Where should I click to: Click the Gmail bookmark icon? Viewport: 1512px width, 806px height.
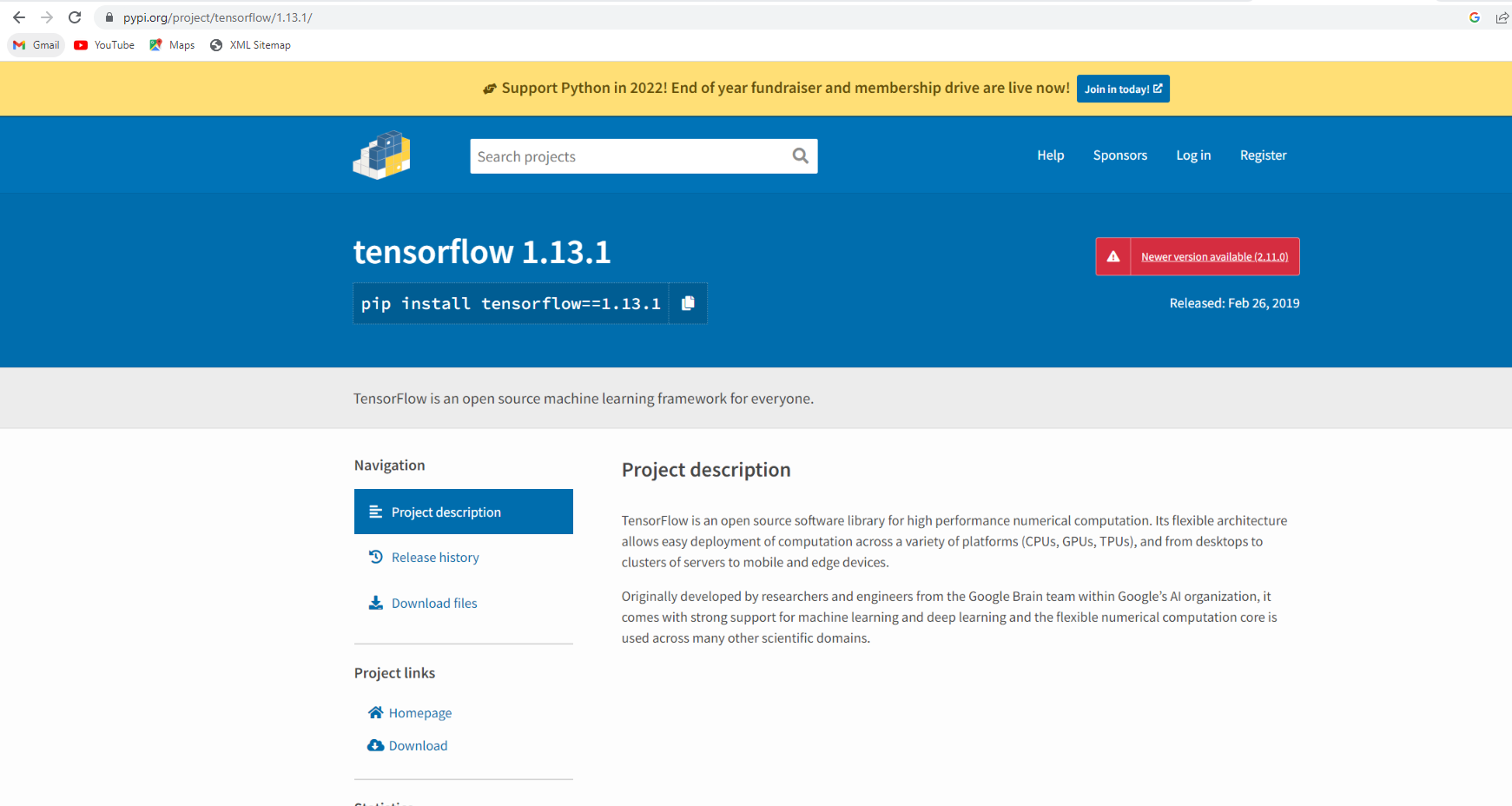pos(19,45)
